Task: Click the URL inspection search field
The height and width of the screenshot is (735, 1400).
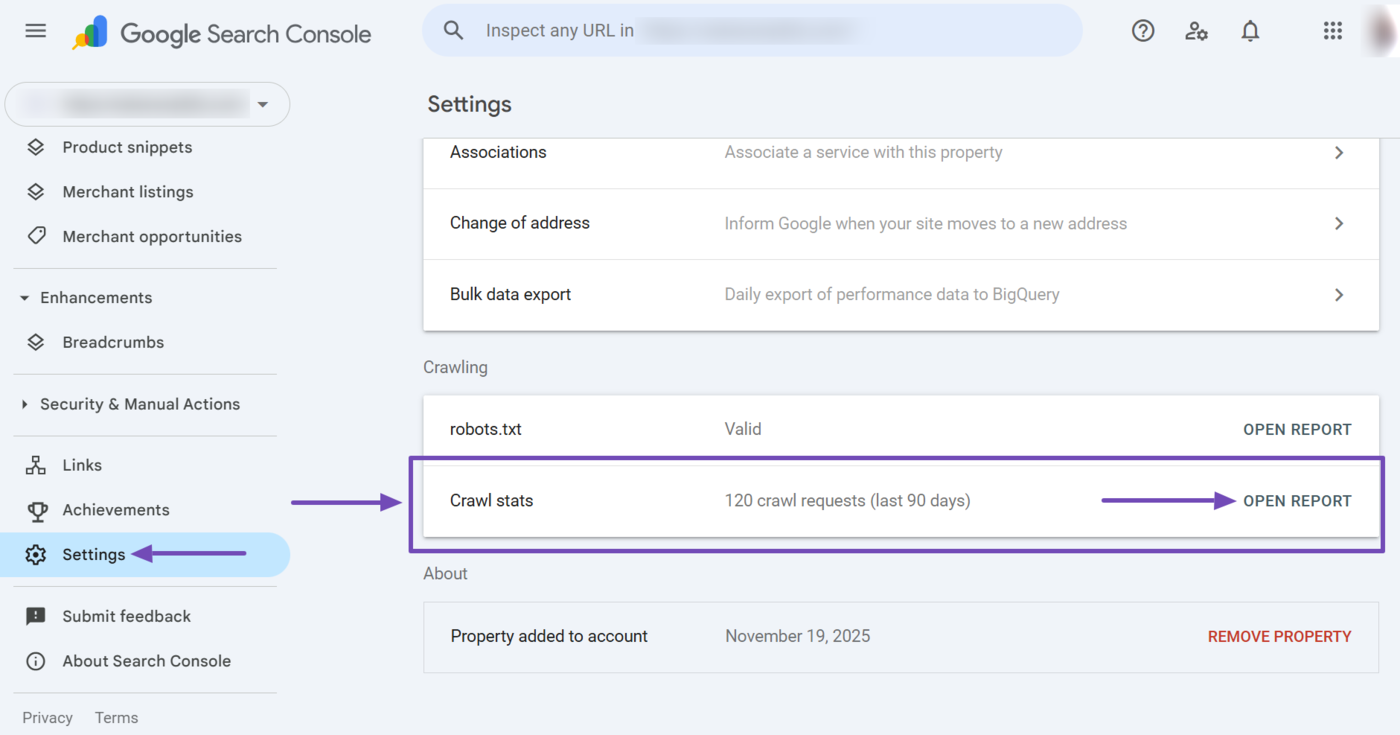Action: [x=752, y=30]
